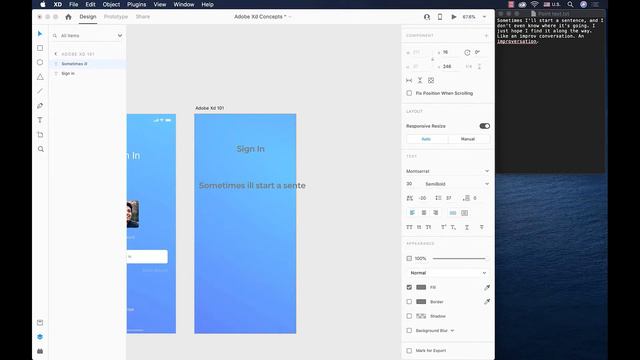Open the Plugins panel icon
Viewport: 640px width, 360px height.
(x=40, y=351)
